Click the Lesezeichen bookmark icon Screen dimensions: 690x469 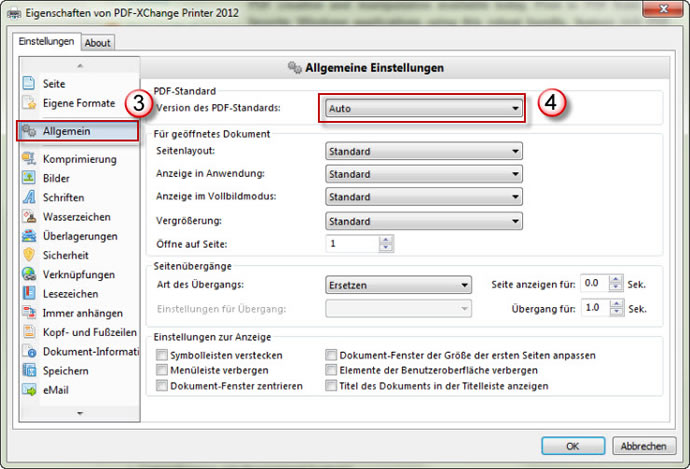pos(29,293)
